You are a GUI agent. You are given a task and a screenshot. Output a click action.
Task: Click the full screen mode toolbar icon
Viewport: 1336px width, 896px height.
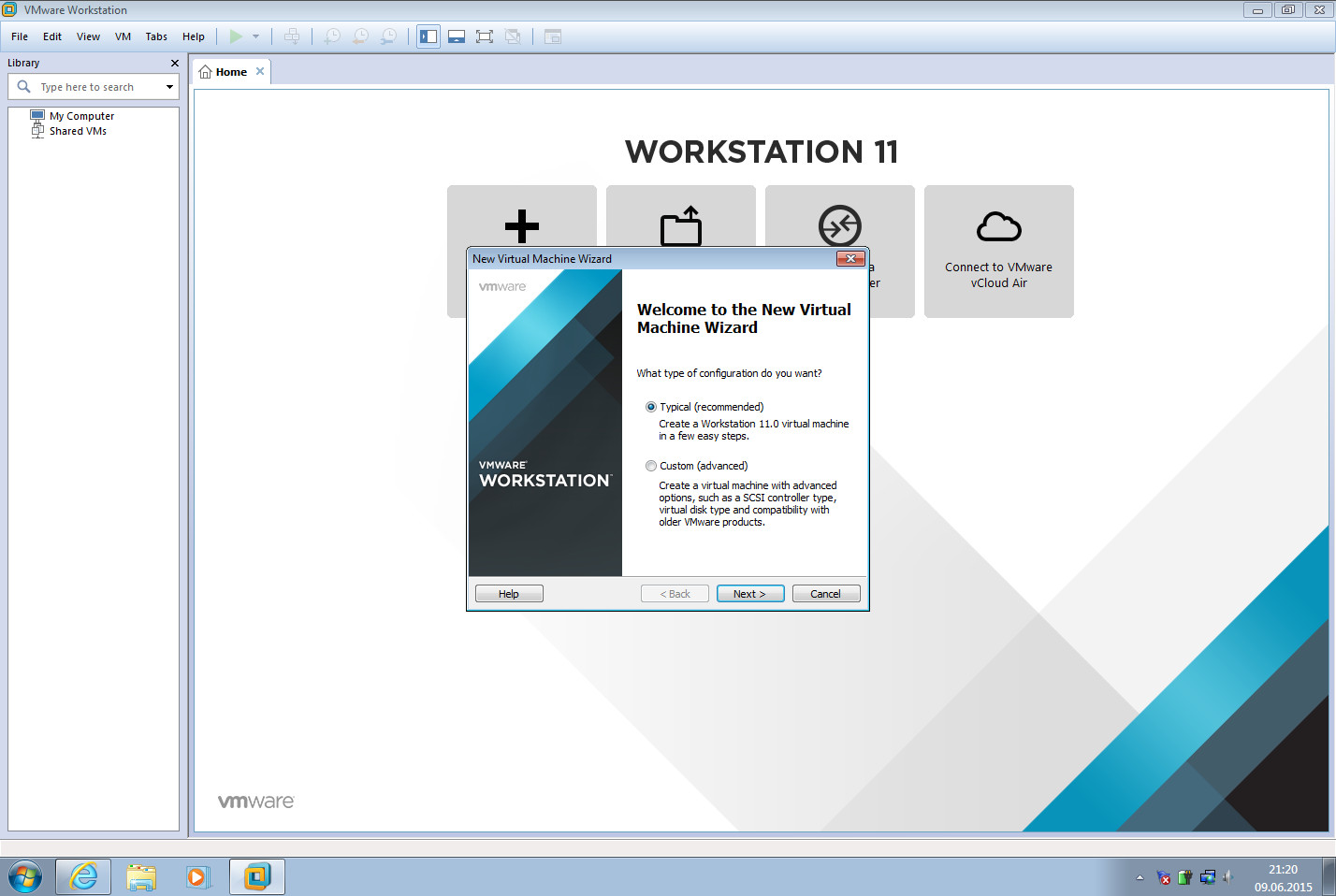[485, 36]
